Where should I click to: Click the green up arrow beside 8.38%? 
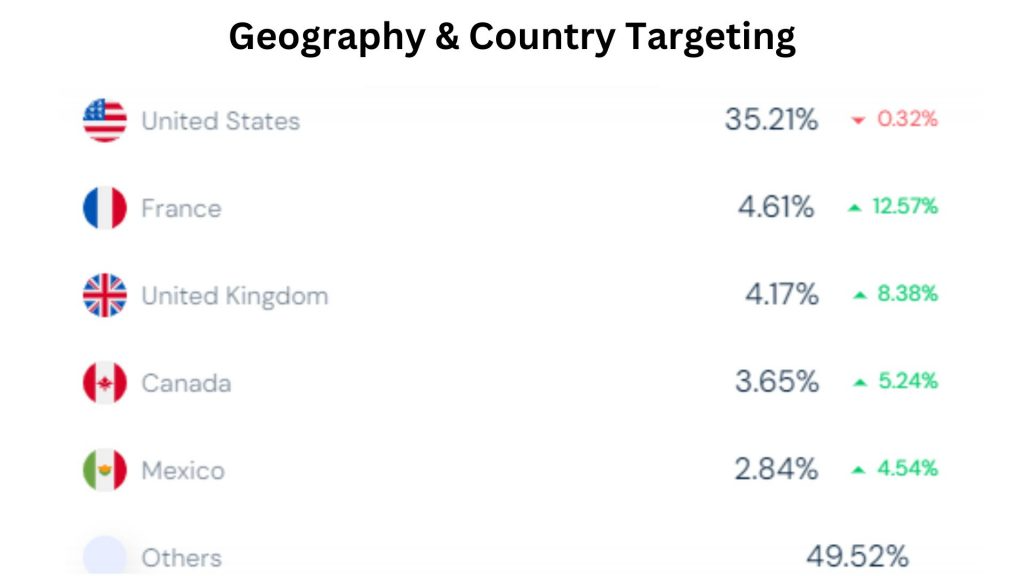tap(859, 295)
